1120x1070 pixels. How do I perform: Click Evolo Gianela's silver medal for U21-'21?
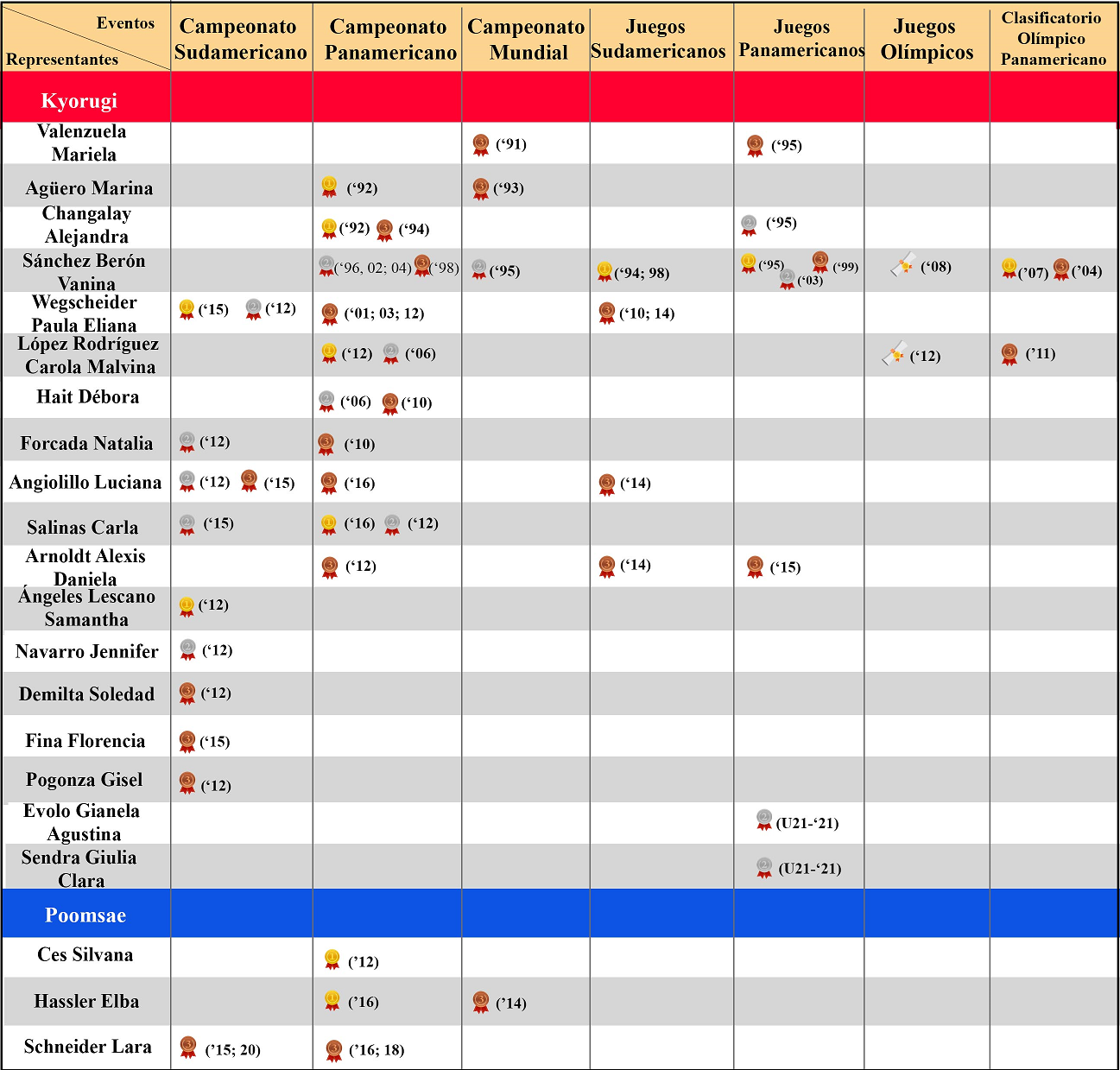coord(763,820)
